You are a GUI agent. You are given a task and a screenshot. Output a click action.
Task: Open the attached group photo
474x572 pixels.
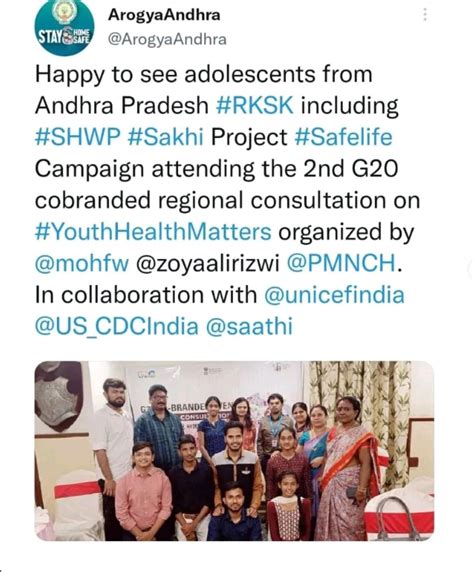pyautogui.click(x=234, y=451)
